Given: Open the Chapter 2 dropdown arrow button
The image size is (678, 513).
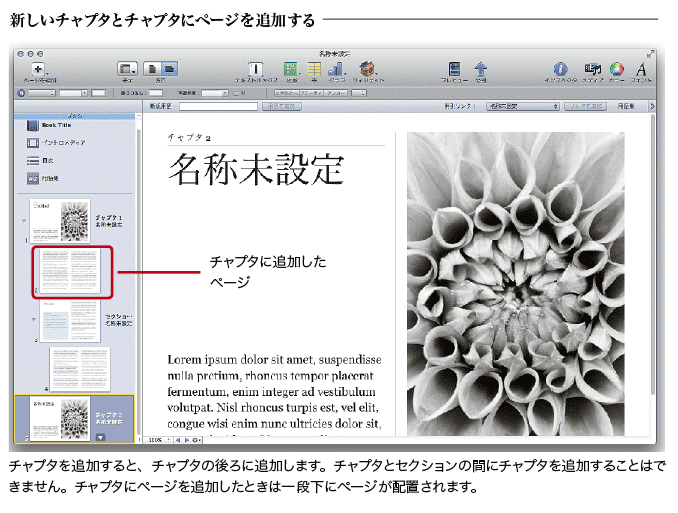Looking at the screenshot, I should coord(100,437).
